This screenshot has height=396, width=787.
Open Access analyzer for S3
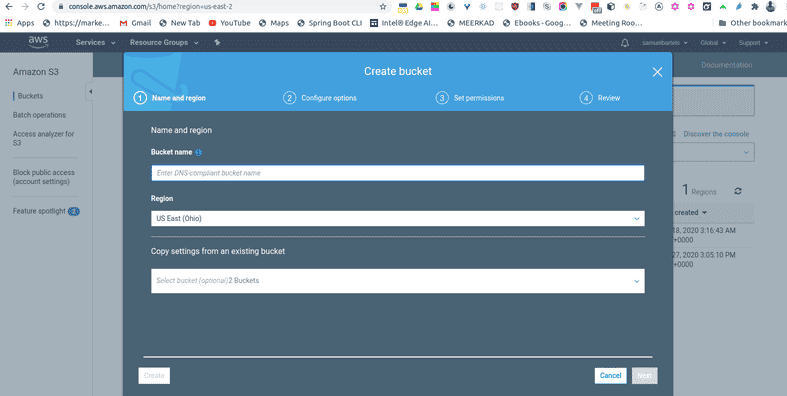pyautogui.click(x=43, y=138)
